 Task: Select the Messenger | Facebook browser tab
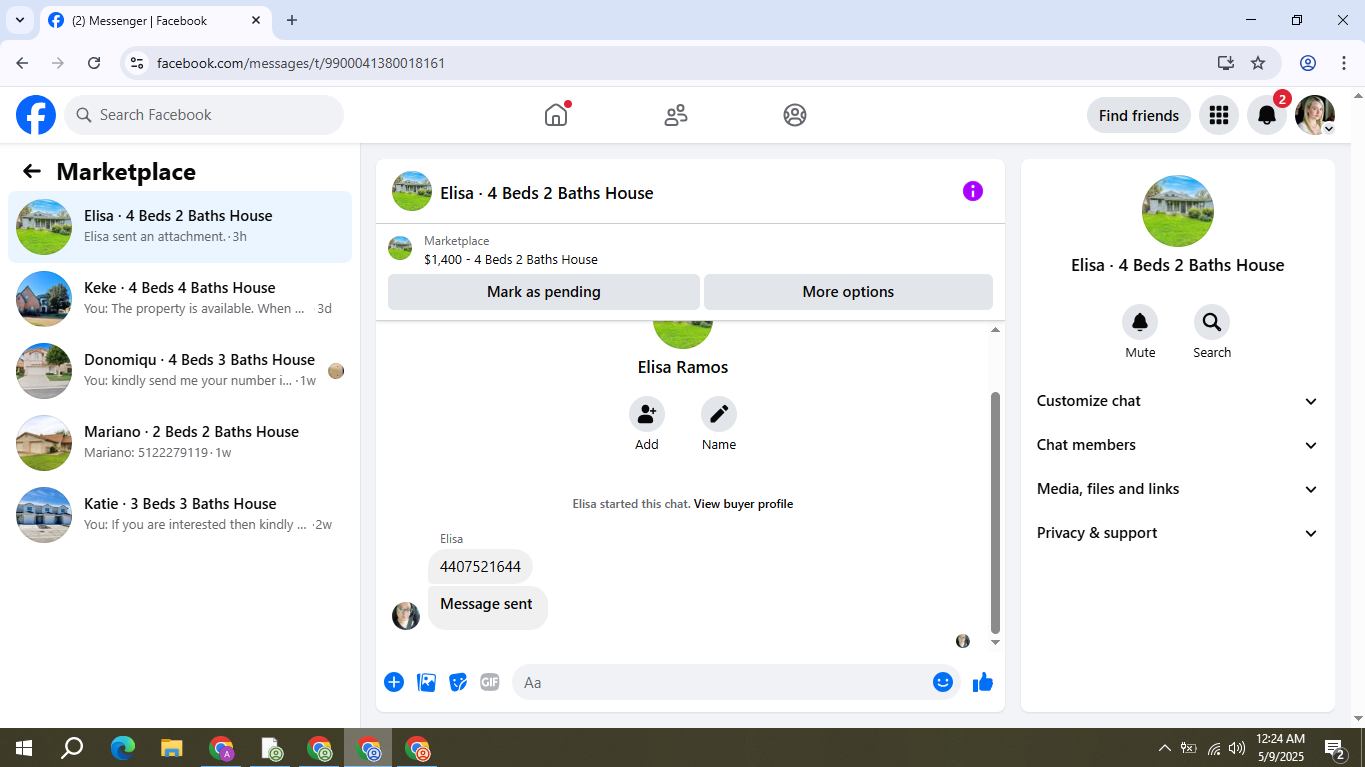(155, 20)
